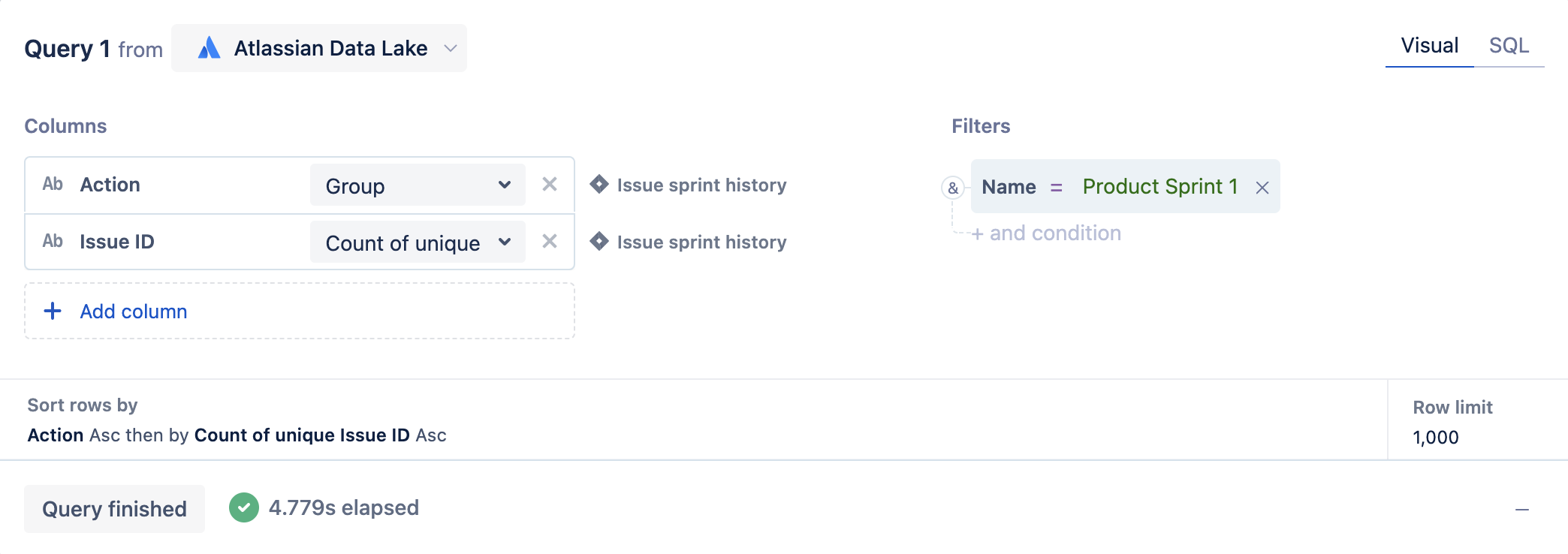Collapse the query status panel
This screenshot has width=1568, height=554.
1522,510
